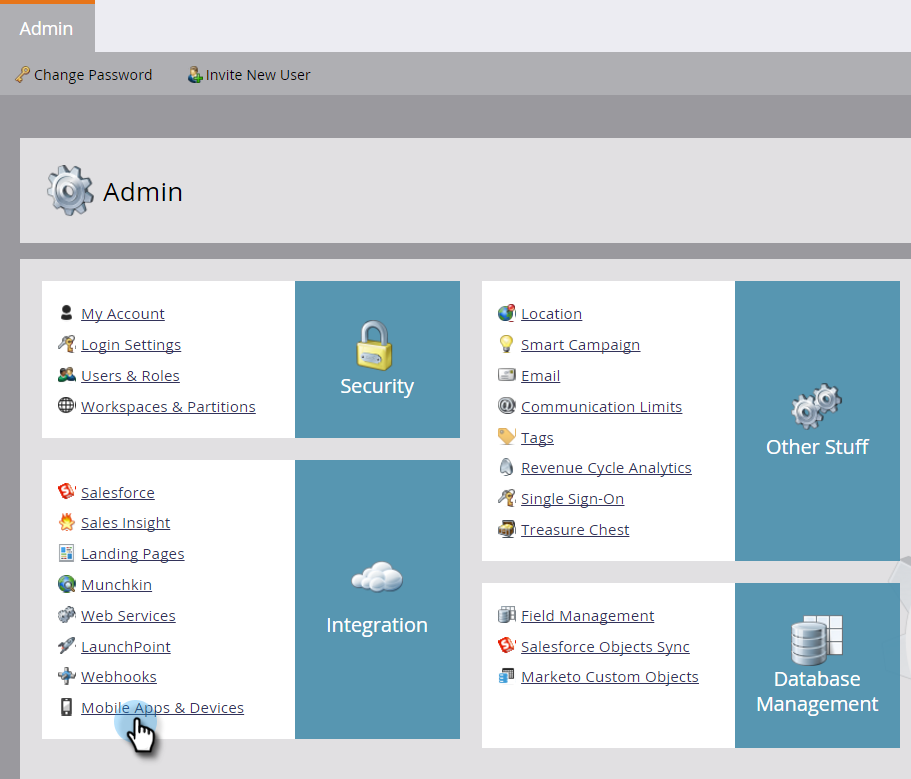The width and height of the screenshot is (911, 779).
Task: Open the Tags link
Action: [x=537, y=438]
